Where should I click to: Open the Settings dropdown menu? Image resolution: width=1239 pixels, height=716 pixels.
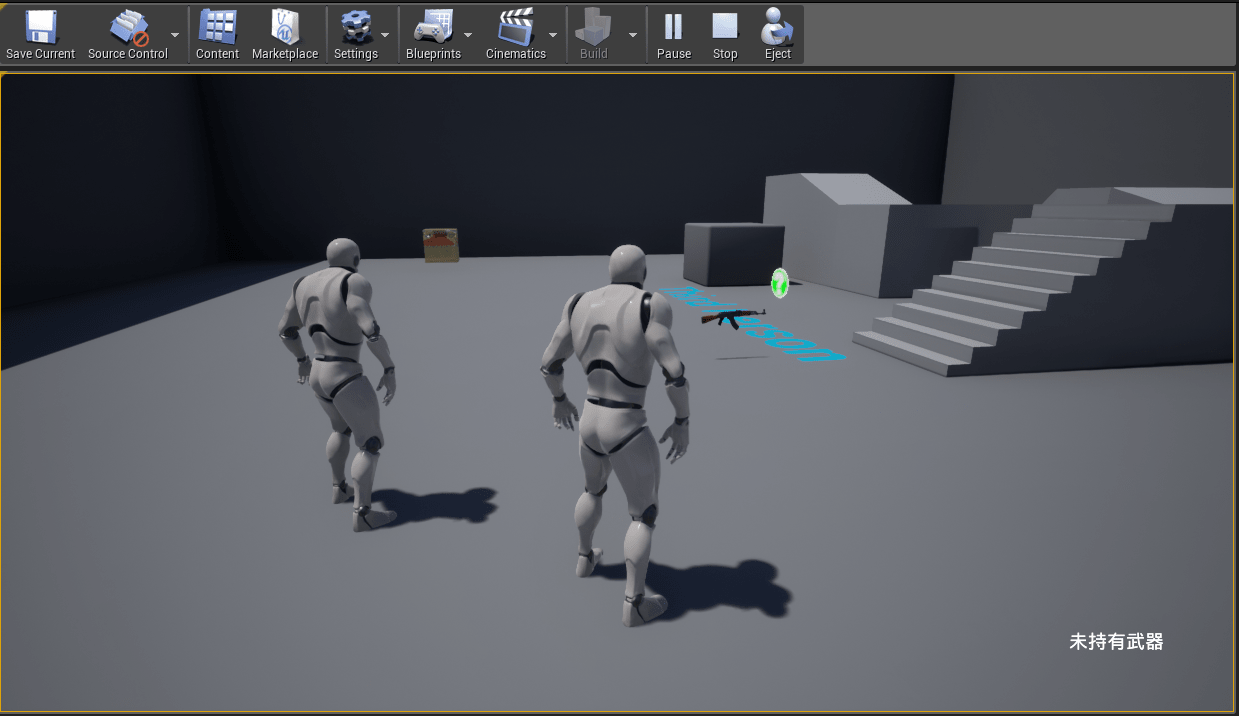pyautogui.click(x=386, y=33)
